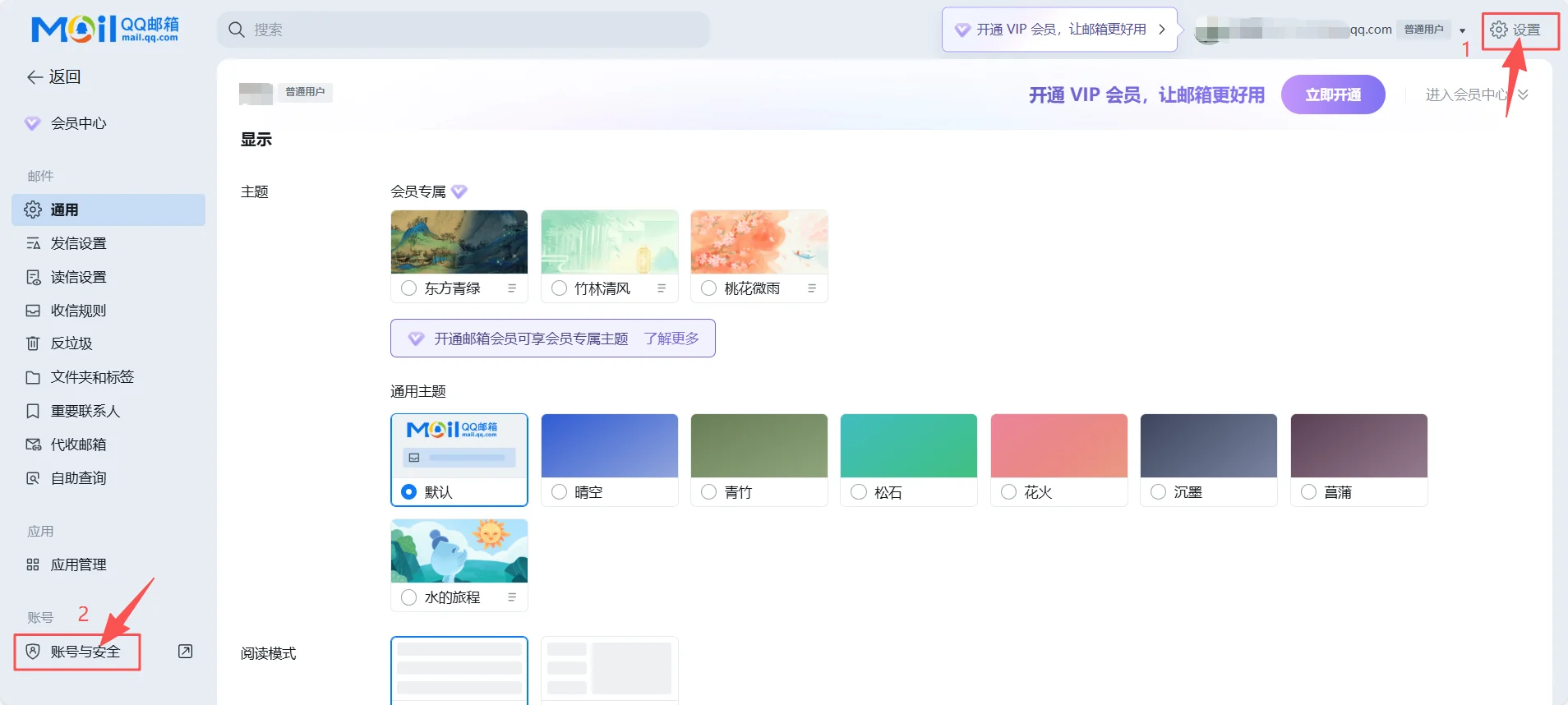Click the folders and tags folder icon
The height and width of the screenshot is (705, 1568).
(33, 377)
